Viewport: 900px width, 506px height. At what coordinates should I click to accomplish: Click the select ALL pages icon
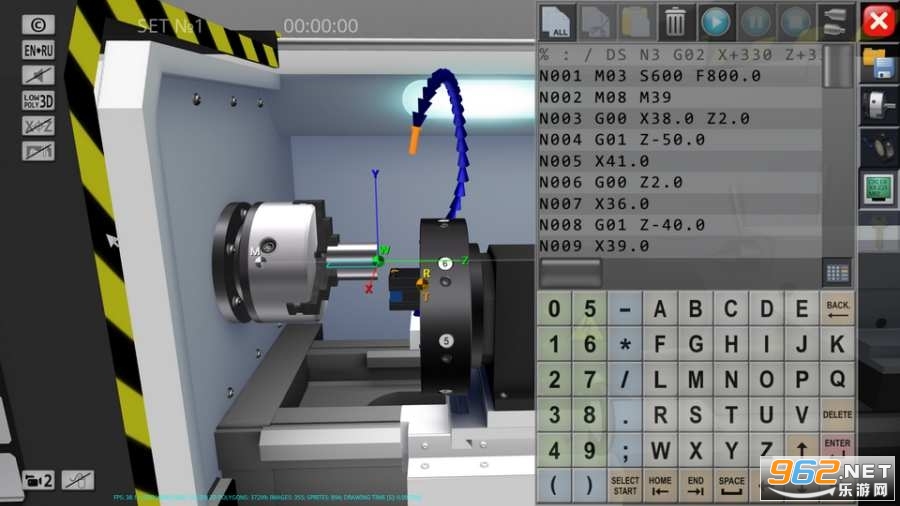click(557, 22)
